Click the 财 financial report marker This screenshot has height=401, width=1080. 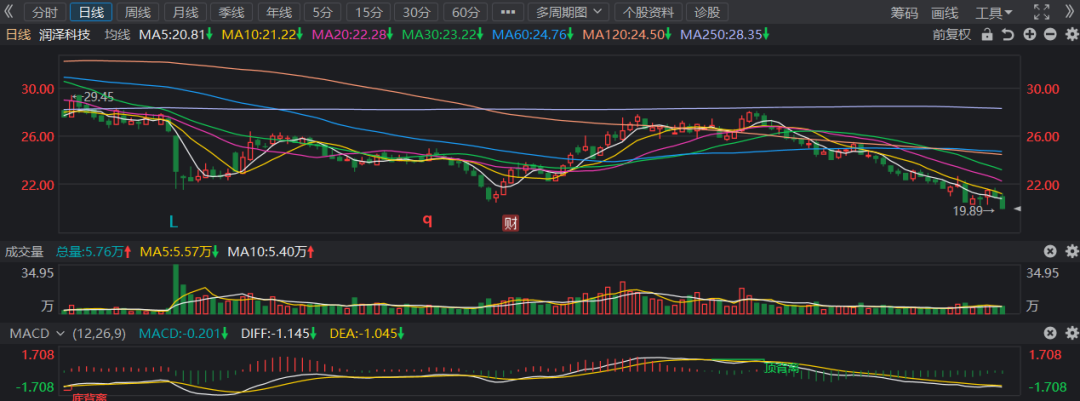tap(510, 222)
